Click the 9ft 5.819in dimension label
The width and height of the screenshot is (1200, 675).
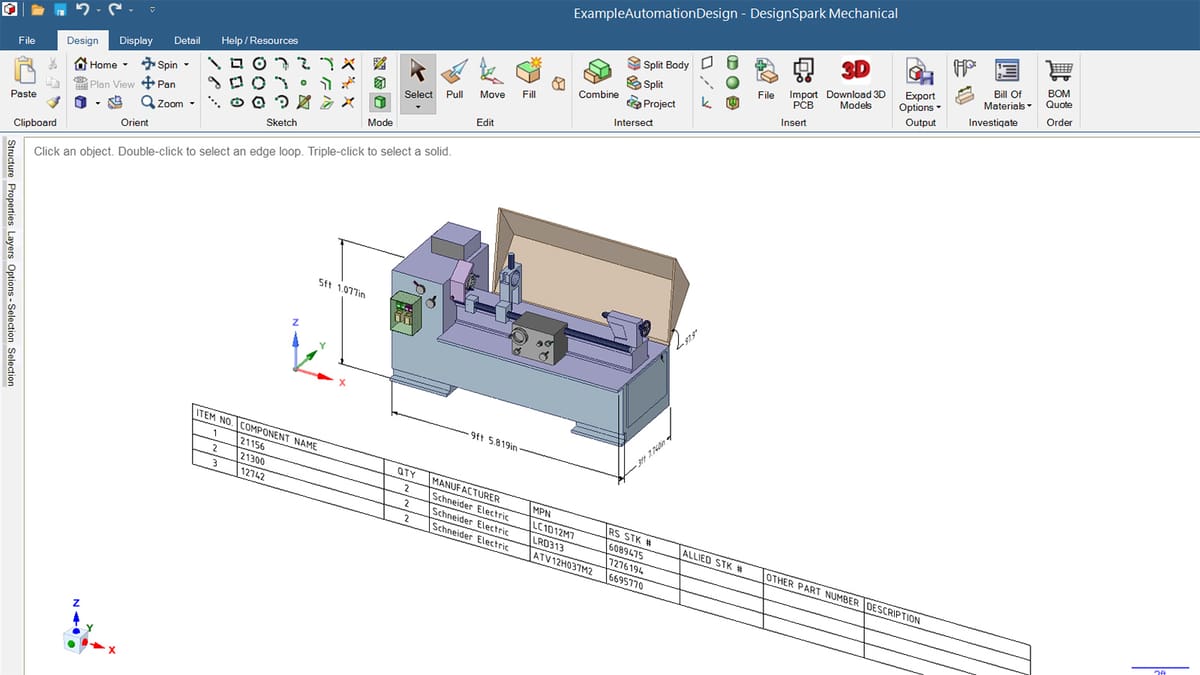tap(492, 441)
